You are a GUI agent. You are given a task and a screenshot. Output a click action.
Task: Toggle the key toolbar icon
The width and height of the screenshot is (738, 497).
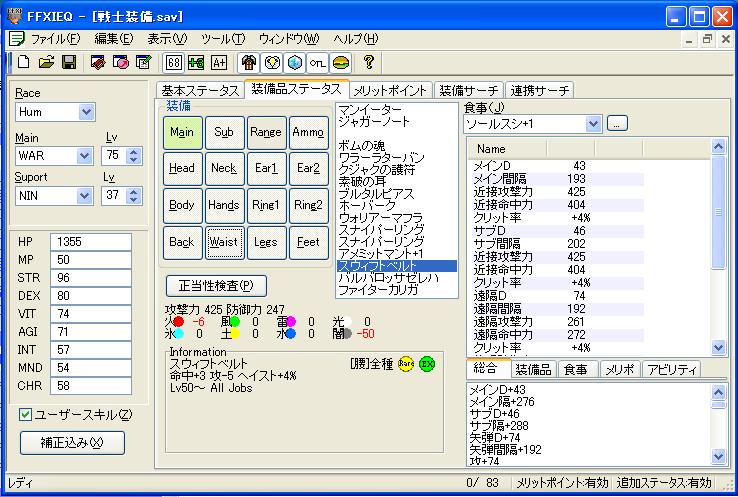317,63
